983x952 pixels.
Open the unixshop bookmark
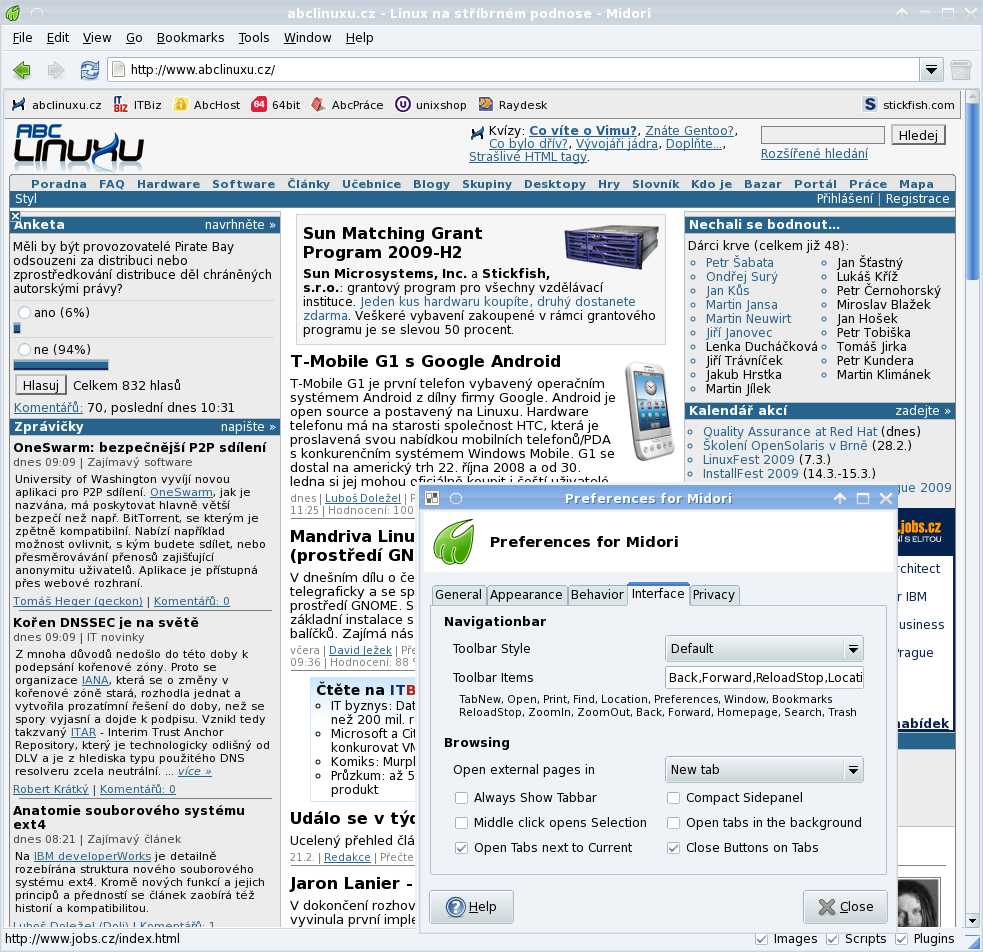[x=431, y=105]
